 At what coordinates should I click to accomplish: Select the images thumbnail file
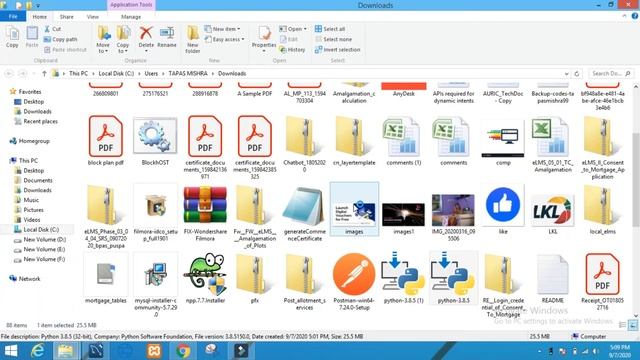tap(354, 209)
